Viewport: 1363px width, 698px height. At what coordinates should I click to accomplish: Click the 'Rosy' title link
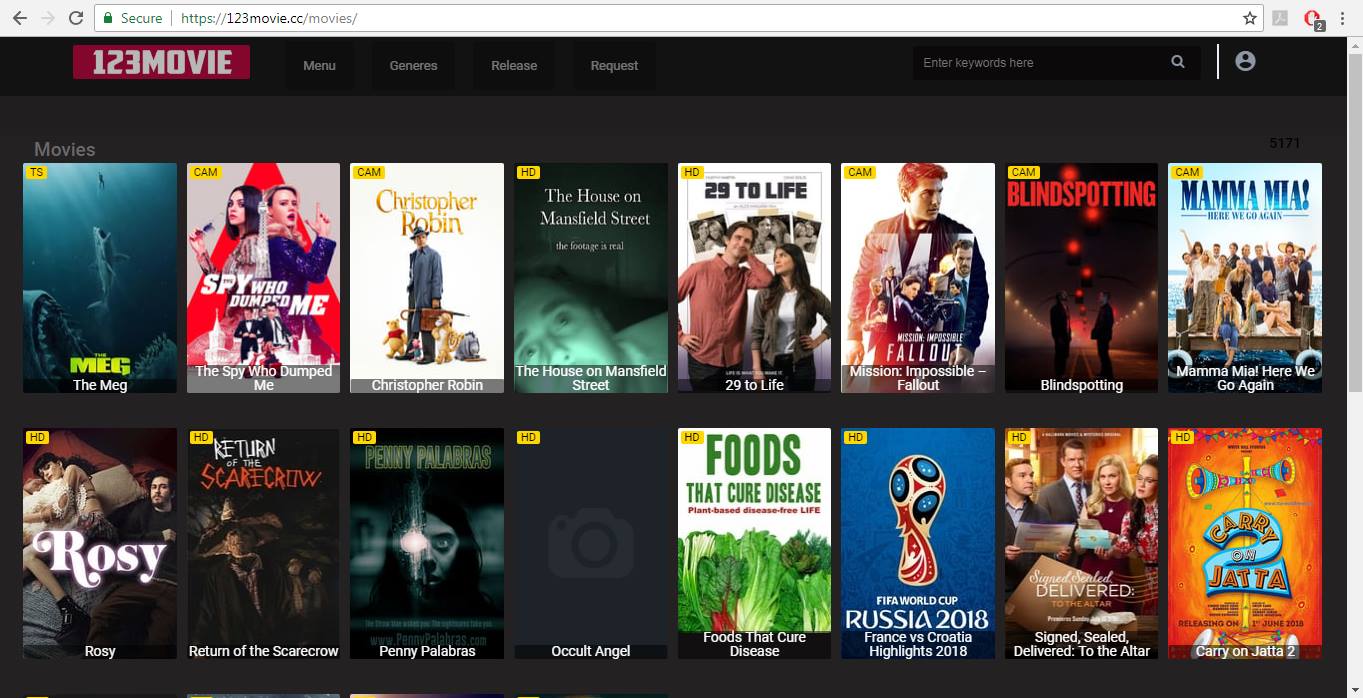pyautogui.click(x=100, y=651)
